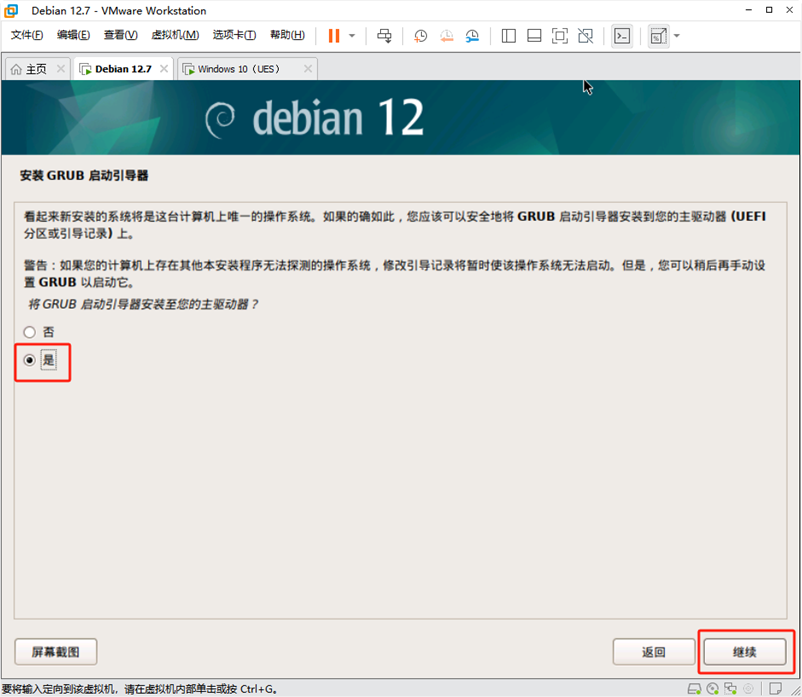Click the Unity mode icon
The height and width of the screenshot is (697, 802).
tap(586, 36)
